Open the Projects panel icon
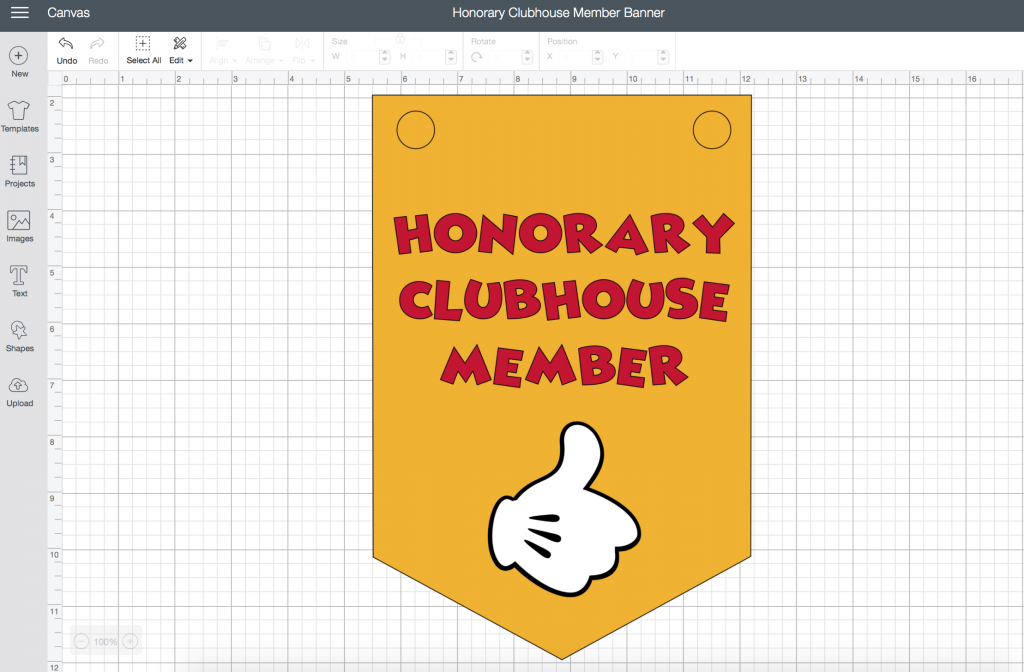The image size is (1024, 672). pos(19,165)
